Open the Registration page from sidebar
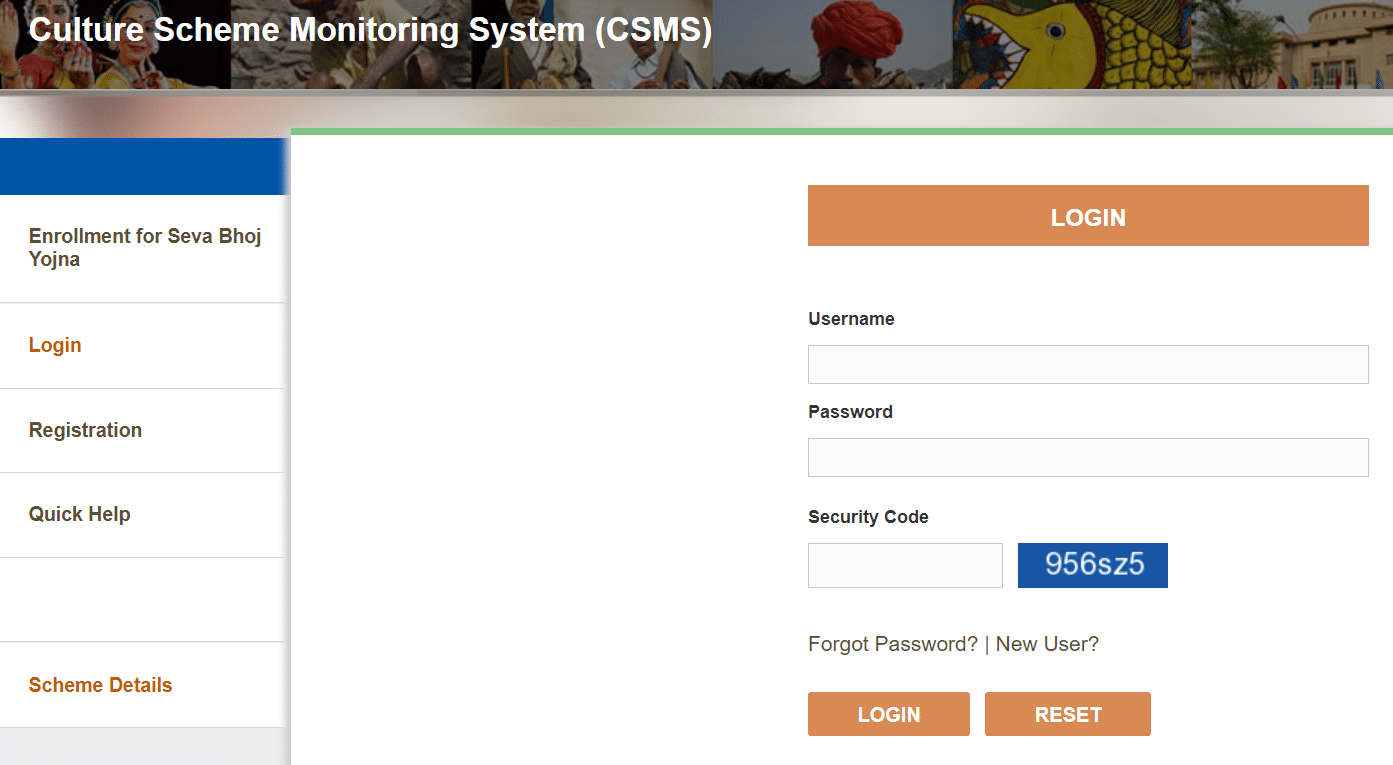Viewport: 1393px width, 765px height. click(x=86, y=430)
